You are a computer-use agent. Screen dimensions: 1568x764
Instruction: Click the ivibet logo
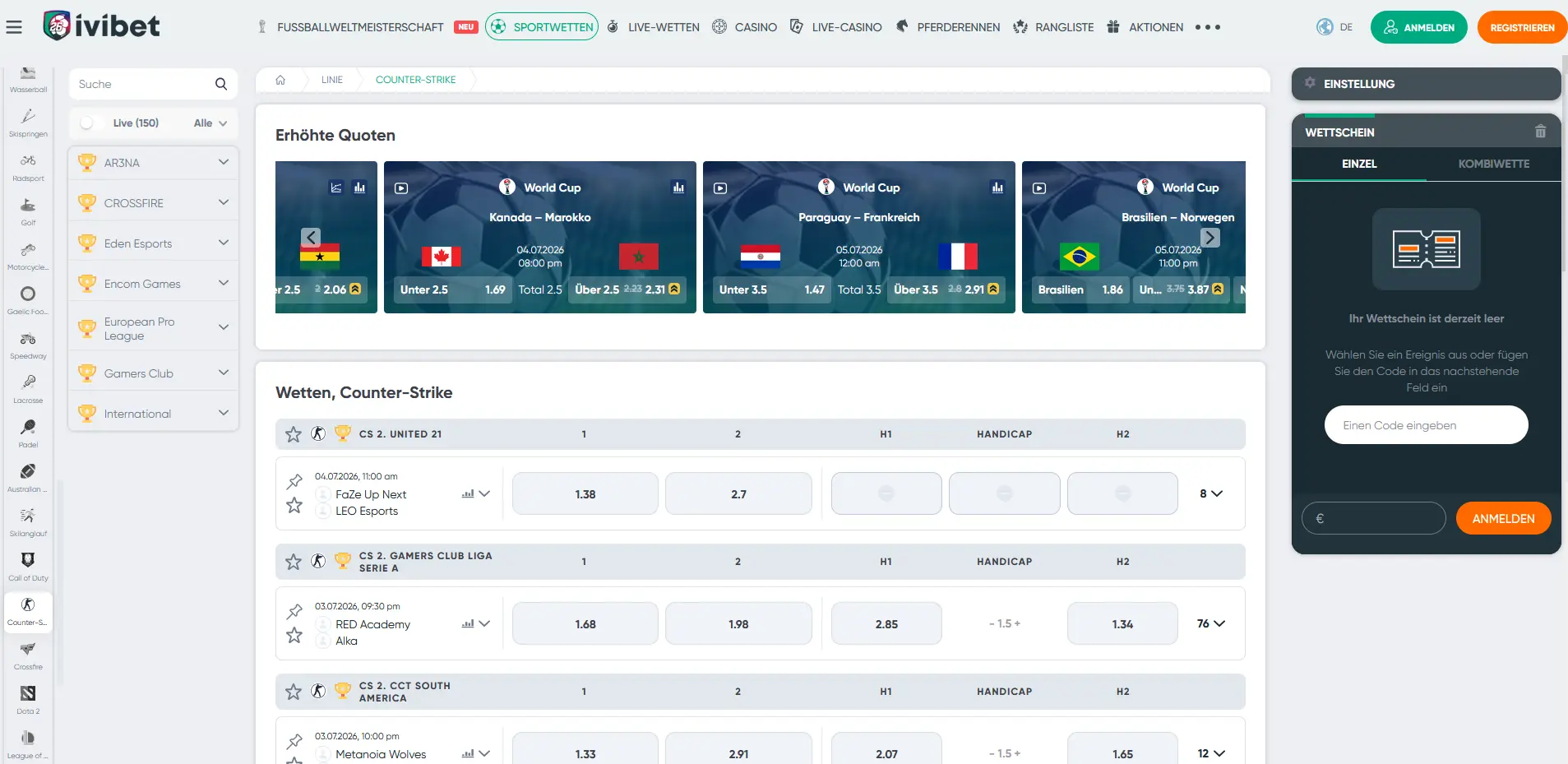click(x=101, y=26)
